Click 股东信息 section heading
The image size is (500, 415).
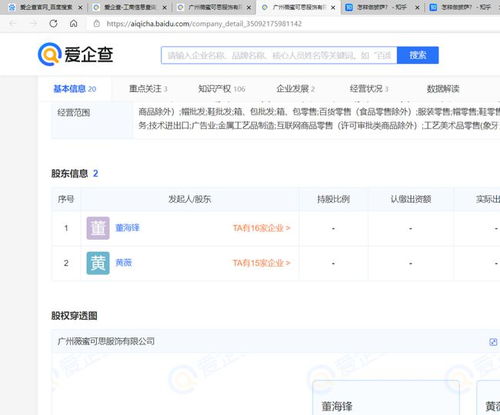(69, 173)
